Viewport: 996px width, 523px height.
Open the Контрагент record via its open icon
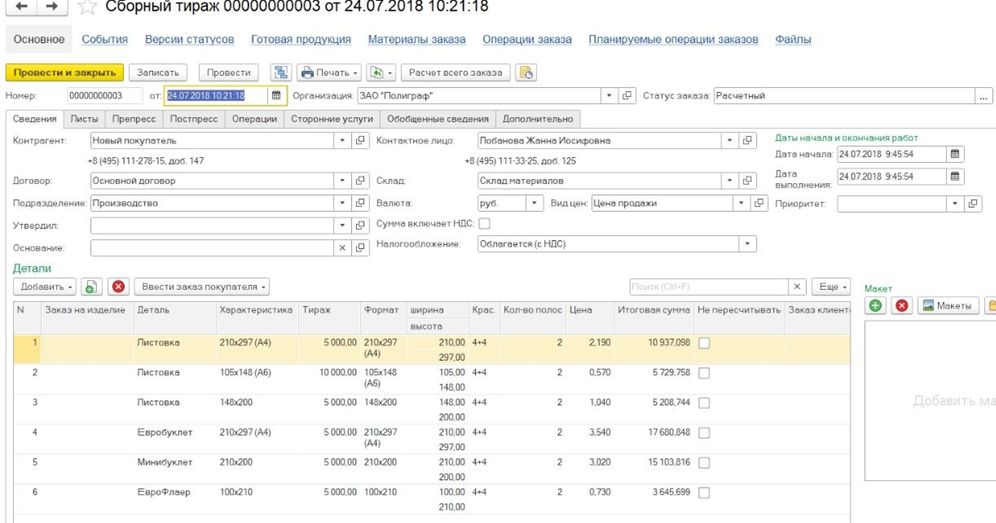[x=361, y=141]
